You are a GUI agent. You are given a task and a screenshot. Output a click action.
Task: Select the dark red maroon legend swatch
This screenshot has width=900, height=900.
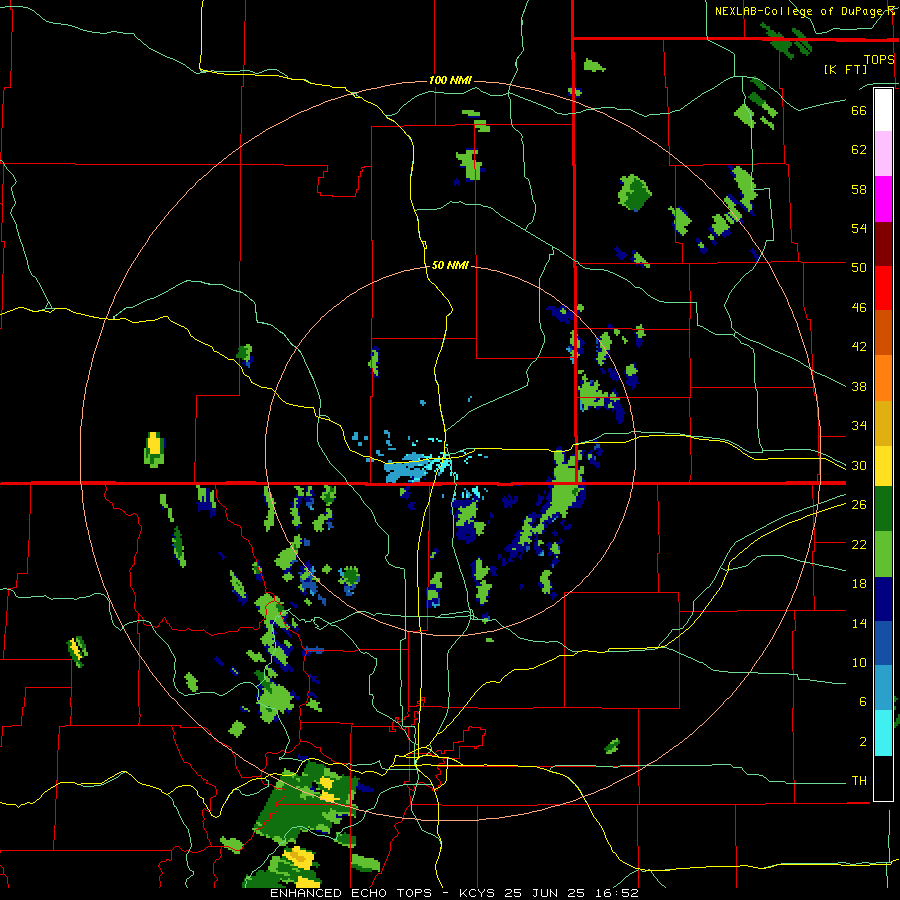click(x=883, y=244)
